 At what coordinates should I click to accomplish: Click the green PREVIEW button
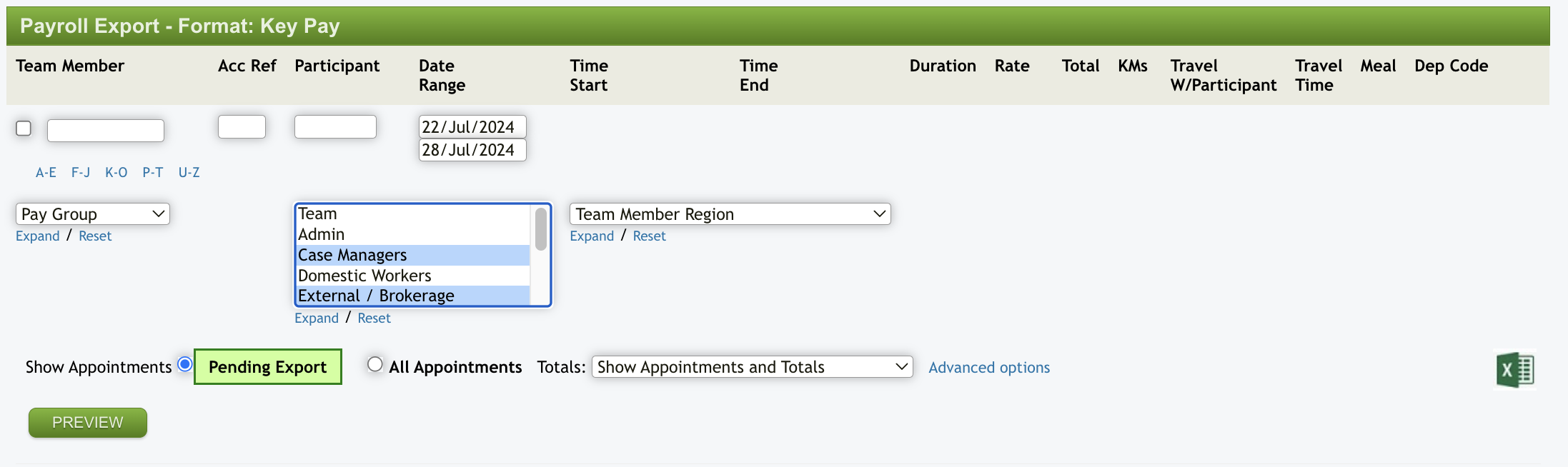(88, 423)
